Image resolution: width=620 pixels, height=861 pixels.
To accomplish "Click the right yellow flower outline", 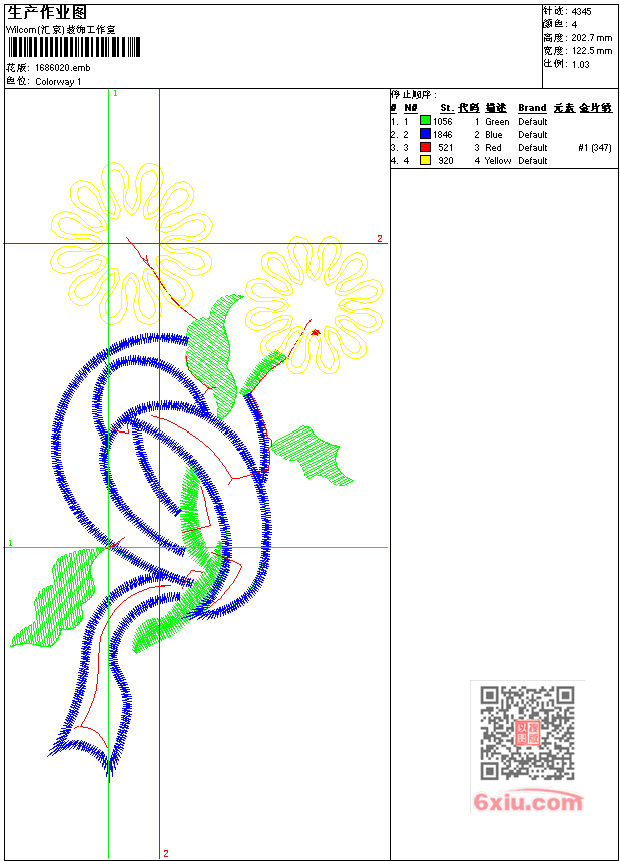I will click(x=314, y=305).
